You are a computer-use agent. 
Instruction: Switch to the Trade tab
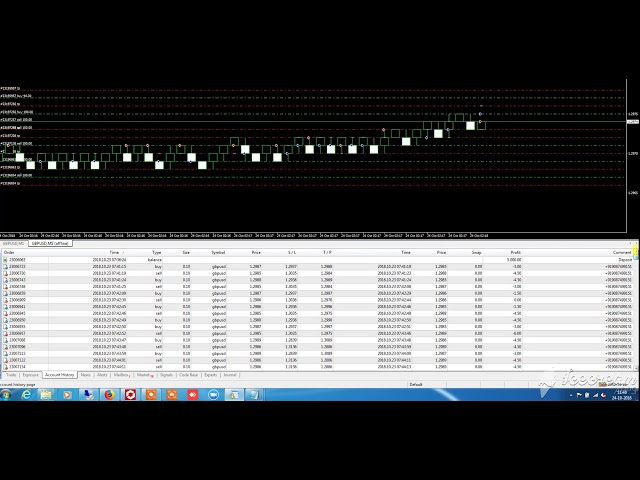click(12, 375)
